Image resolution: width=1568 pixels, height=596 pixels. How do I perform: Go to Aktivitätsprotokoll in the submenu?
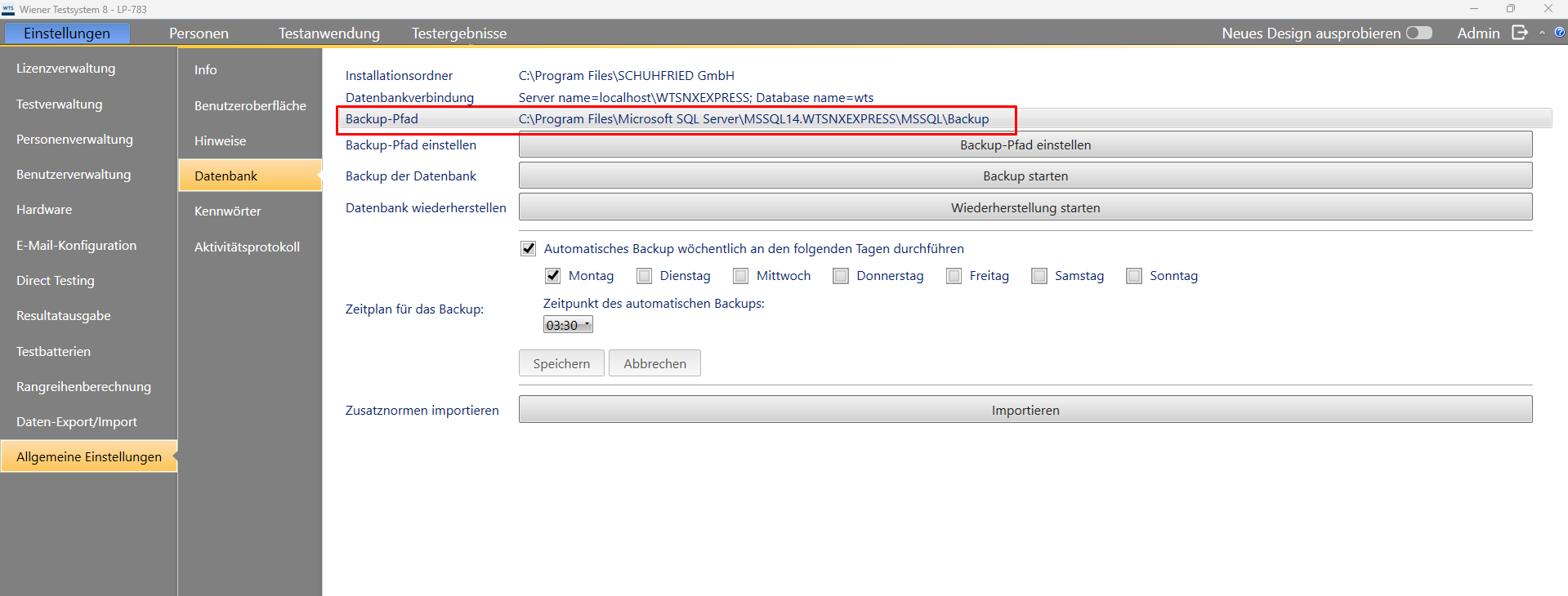[247, 247]
